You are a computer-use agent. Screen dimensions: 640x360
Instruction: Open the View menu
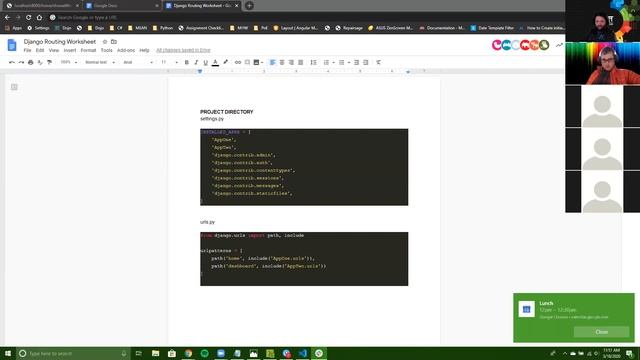click(54, 50)
